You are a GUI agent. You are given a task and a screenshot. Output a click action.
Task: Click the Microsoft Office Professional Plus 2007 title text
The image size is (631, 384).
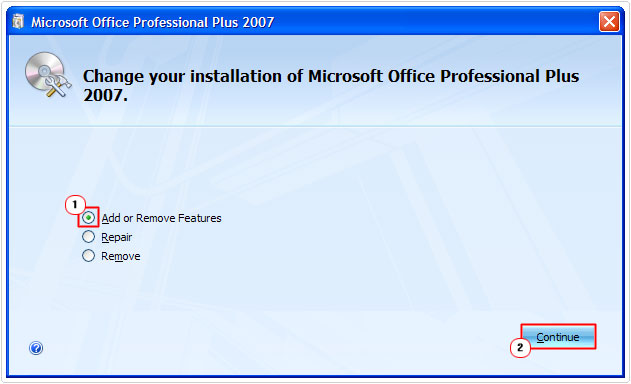(x=153, y=22)
